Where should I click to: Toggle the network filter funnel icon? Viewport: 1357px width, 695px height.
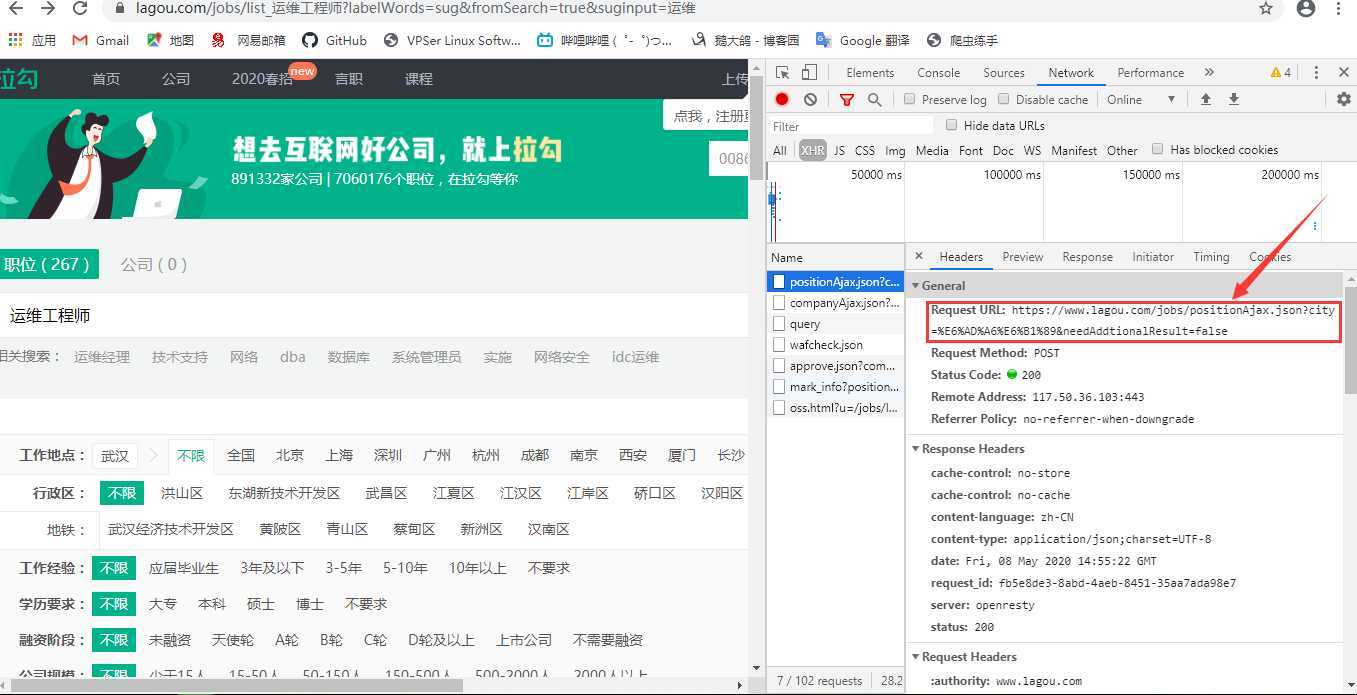(847, 99)
